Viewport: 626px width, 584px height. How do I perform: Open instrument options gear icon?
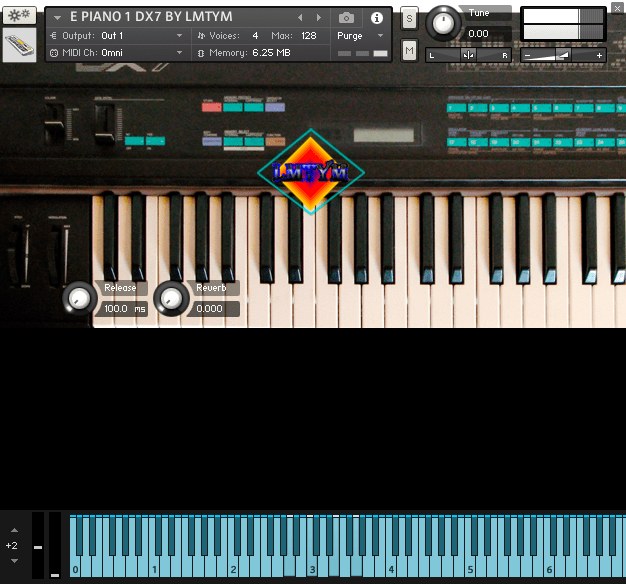[19, 15]
